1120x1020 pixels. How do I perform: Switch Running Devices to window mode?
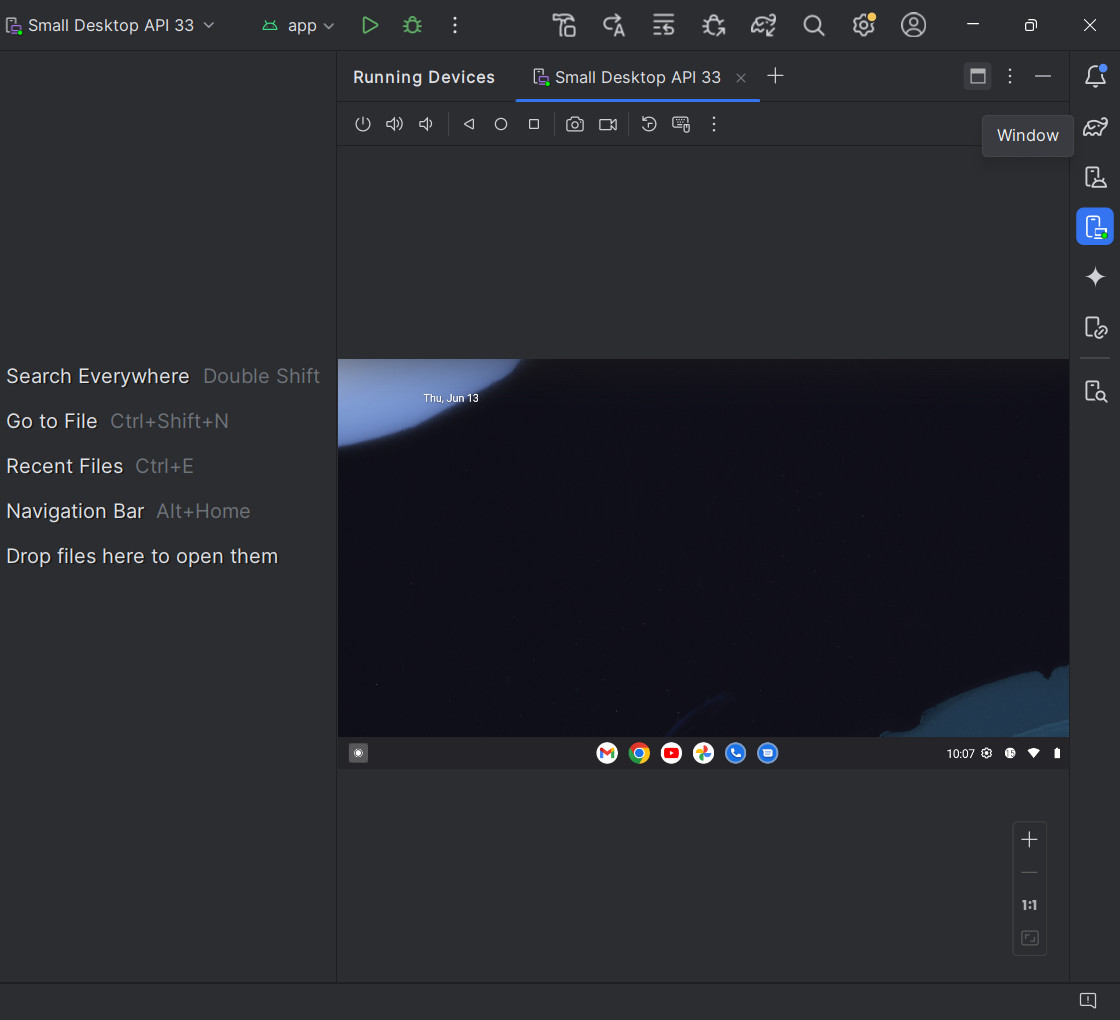[978, 76]
